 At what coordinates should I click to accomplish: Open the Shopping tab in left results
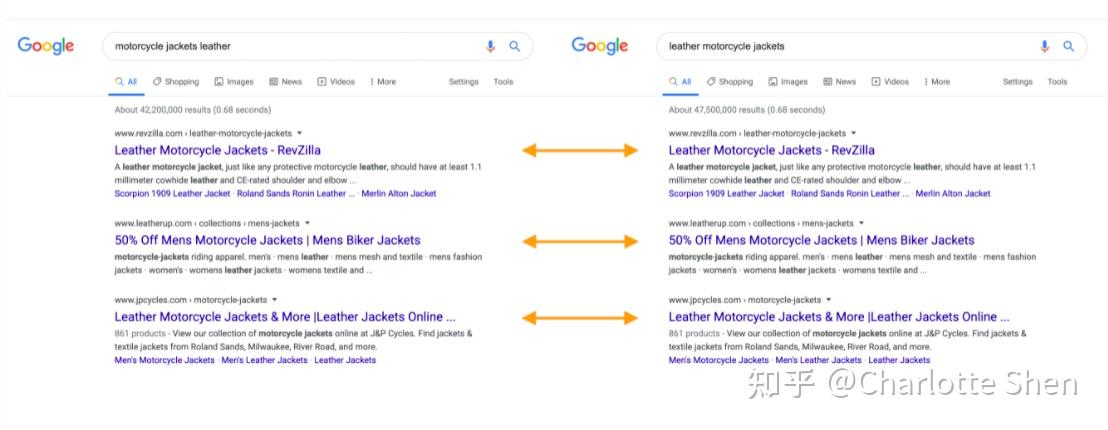tap(176, 82)
